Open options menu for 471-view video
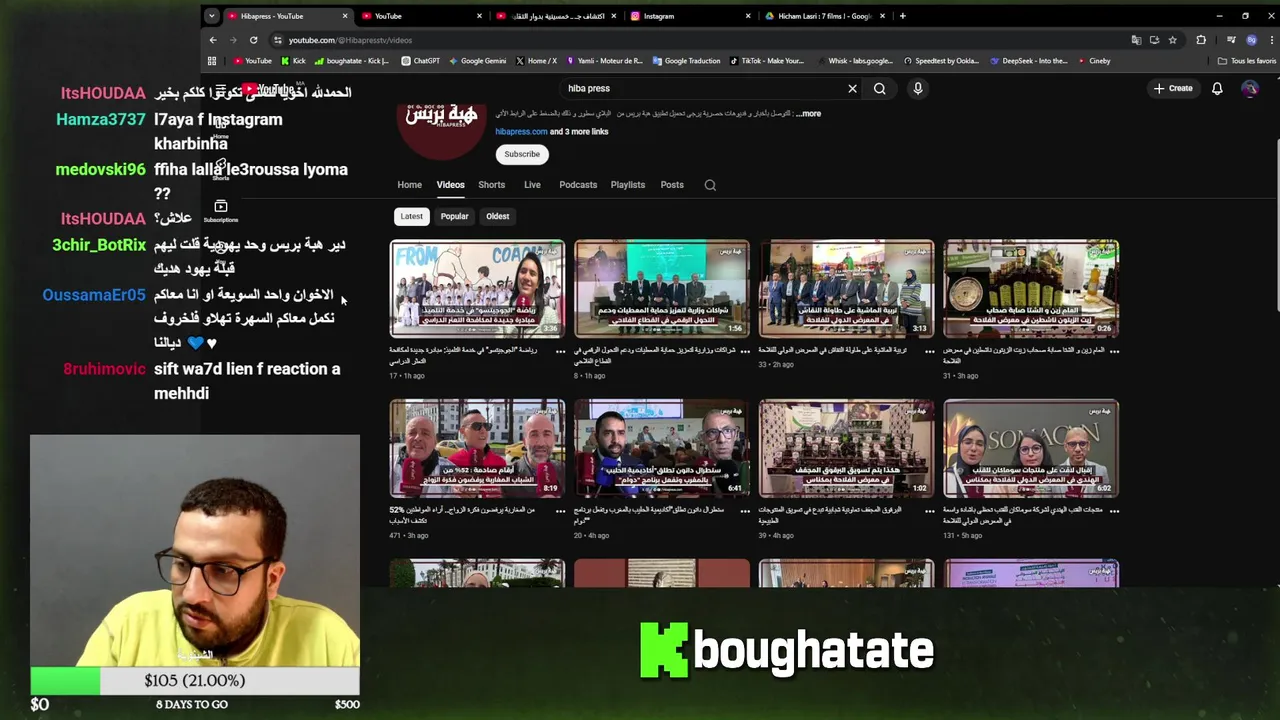 tap(560, 510)
